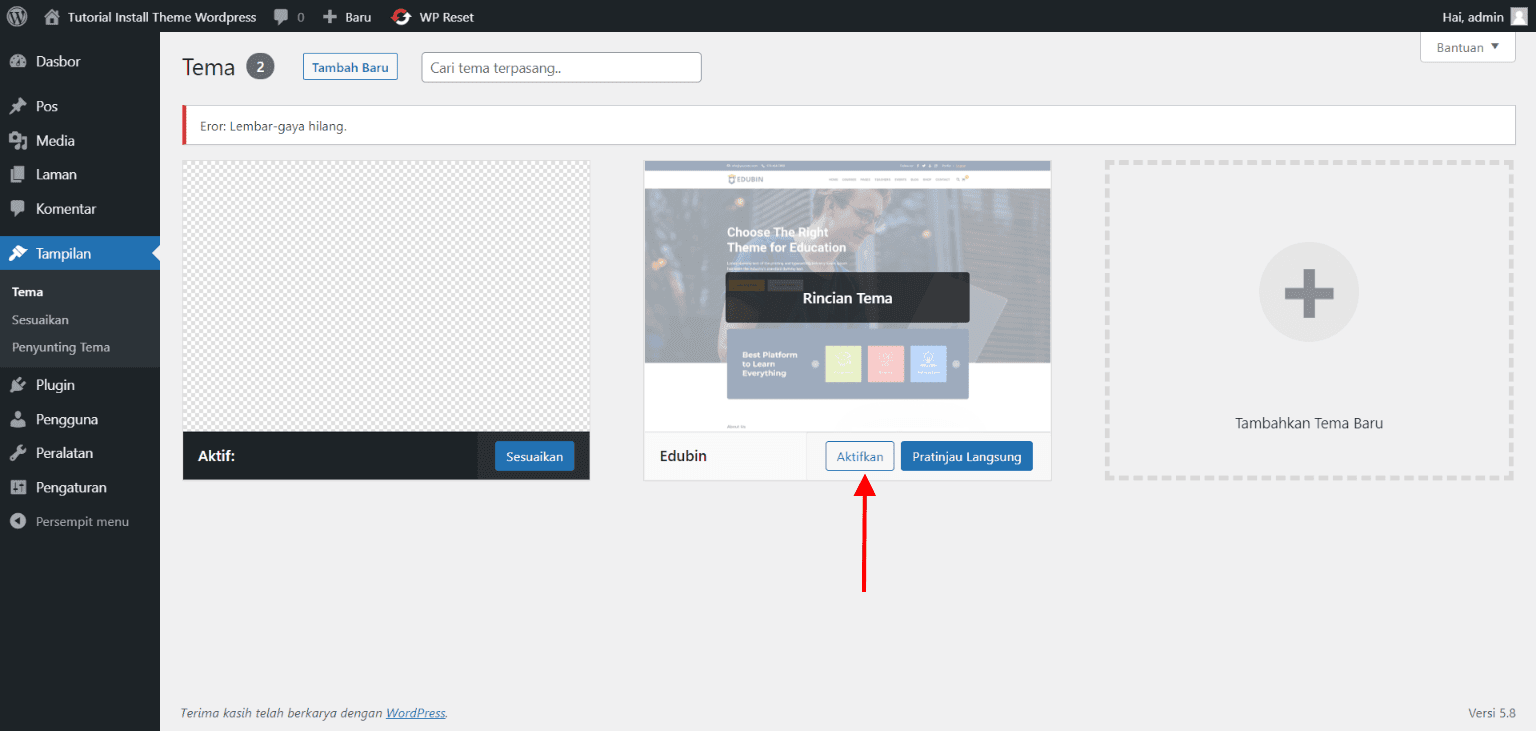Click the large plus icon to add theme
The image size is (1536, 731).
[x=1308, y=292]
